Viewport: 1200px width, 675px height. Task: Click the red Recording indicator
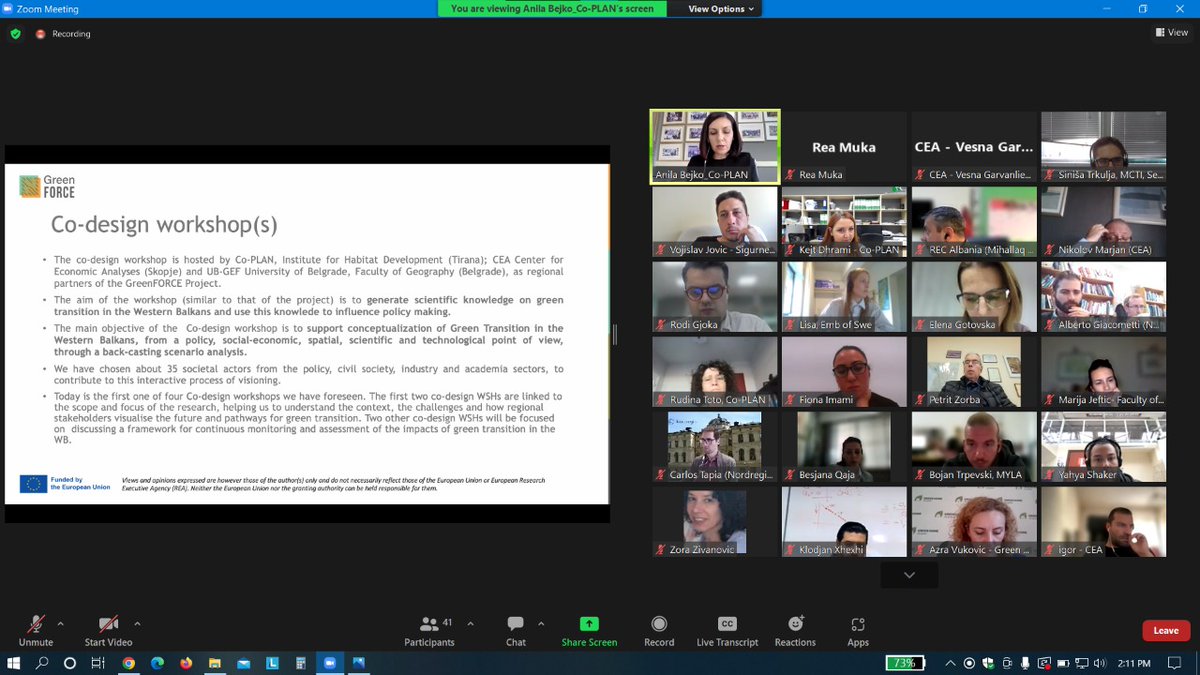click(63, 33)
